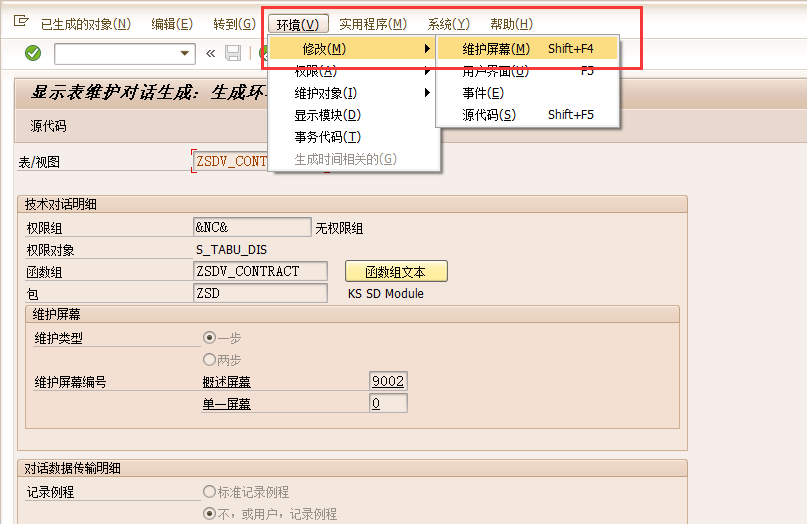
Task: Click the 概述屏幕 number field 9002
Action: point(388,381)
